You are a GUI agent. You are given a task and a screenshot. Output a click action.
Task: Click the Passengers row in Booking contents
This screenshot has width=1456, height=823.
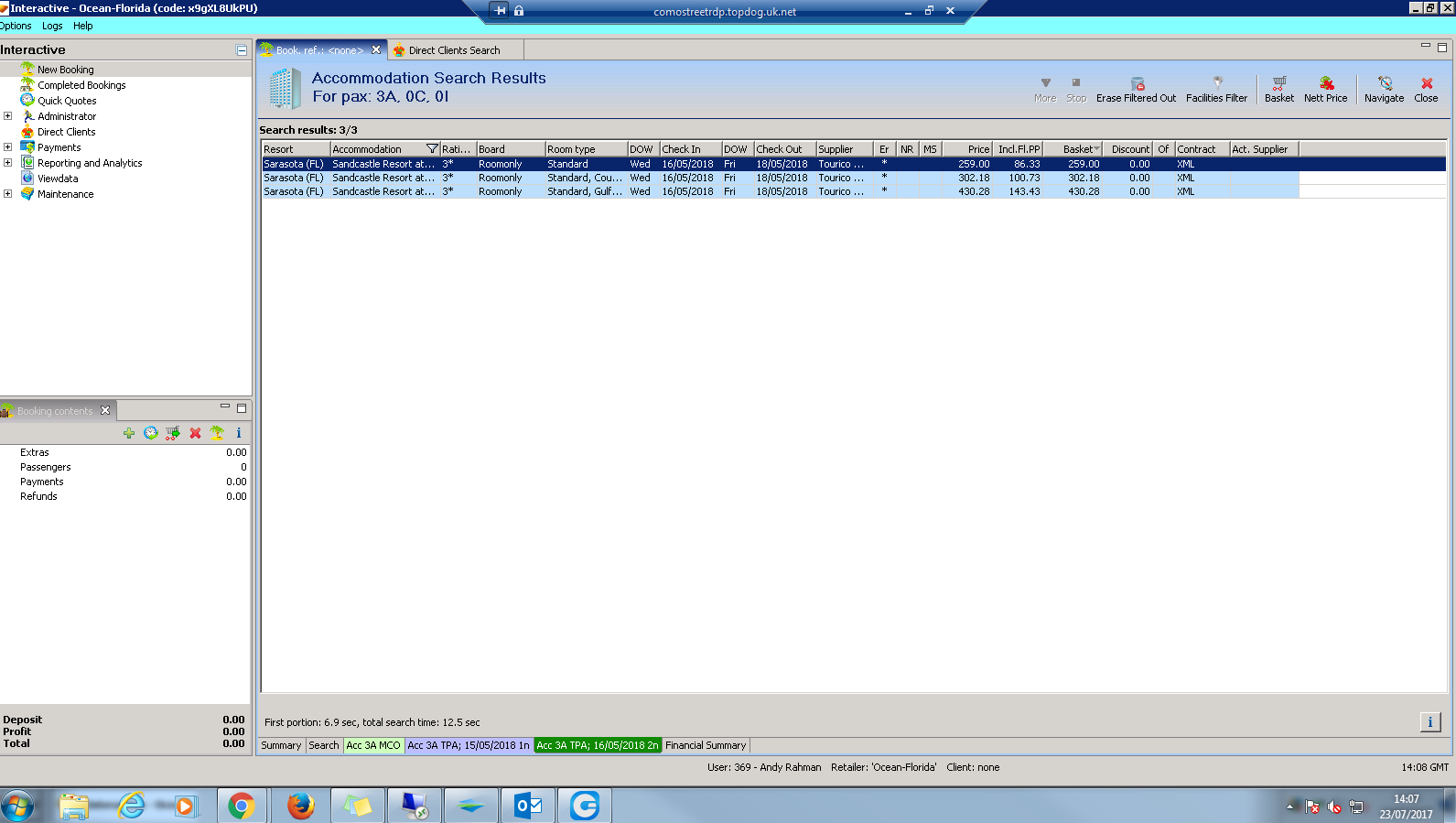click(x=125, y=467)
